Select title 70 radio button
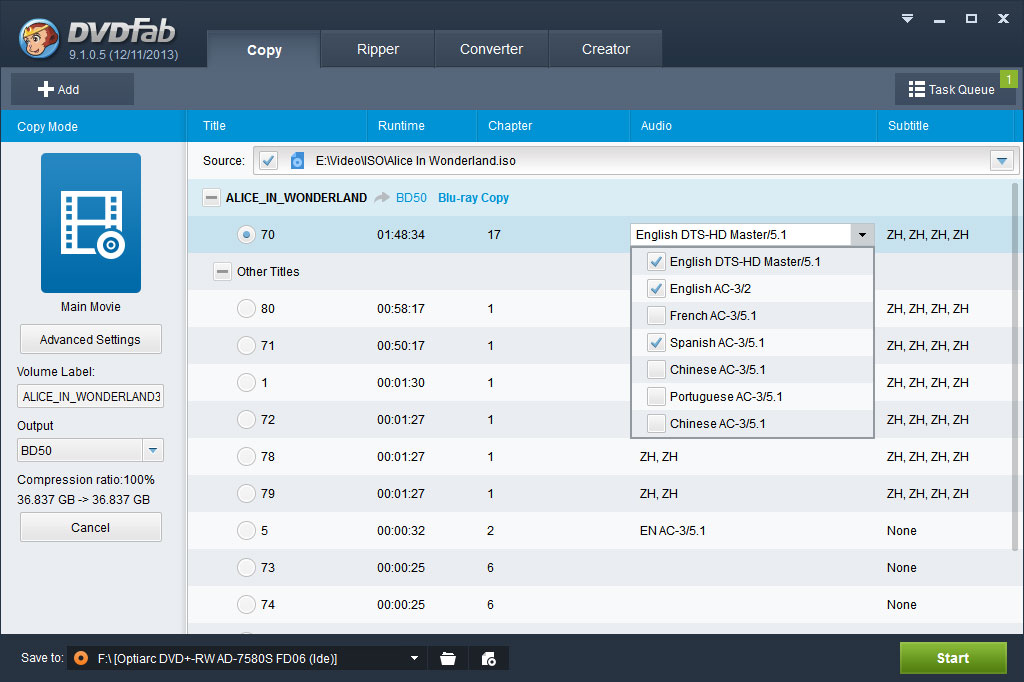This screenshot has height=682, width=1024. [246, 235]
